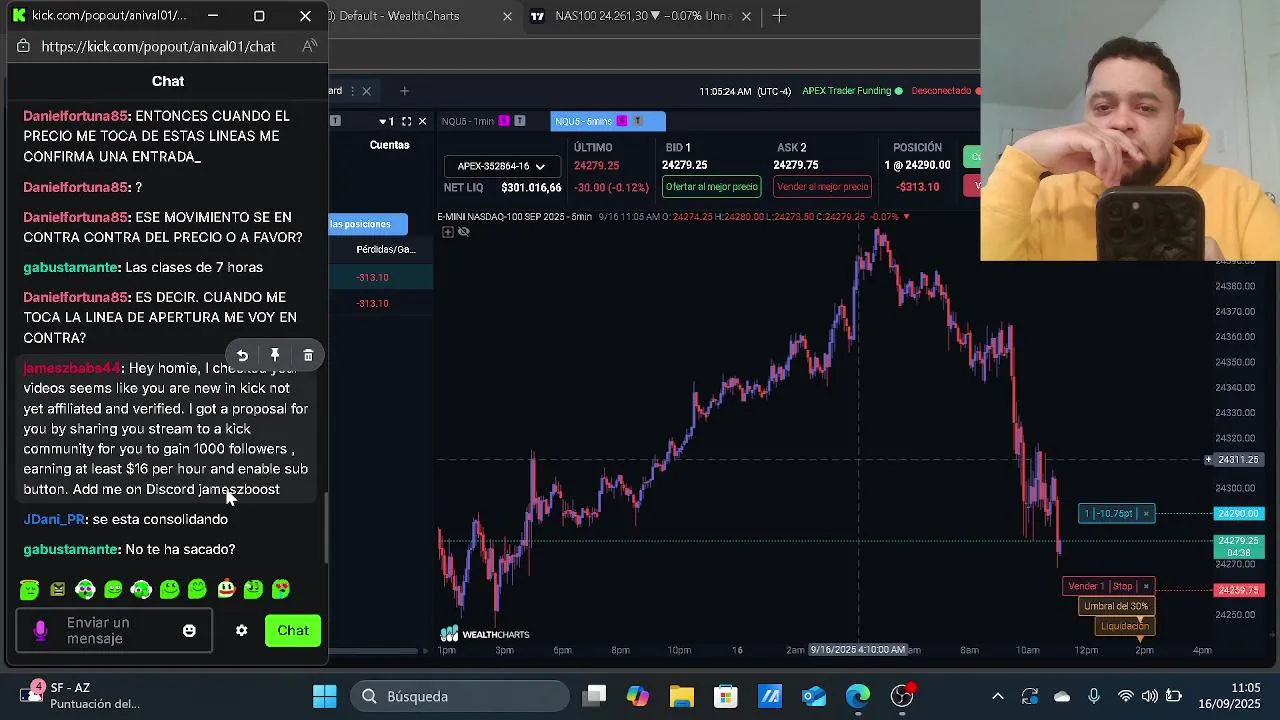Viewport: 1280px width, 720px height.
Task: Click the 9/16/2025 4:10:00 AM time label
Action: [x=858, y=650]
